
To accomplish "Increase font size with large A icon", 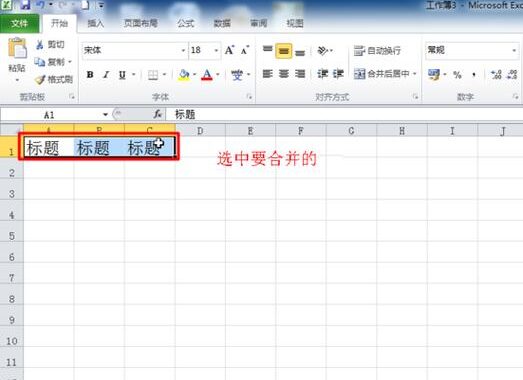I will [x=229, y=50].
